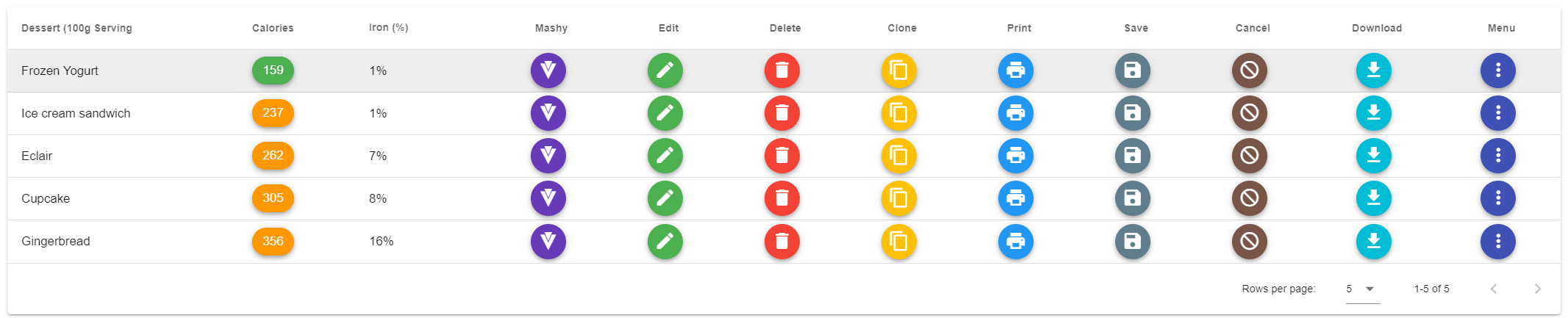Screen dimensions: 1568x318
Task: Open the Ice cream sandwich three-dot menu
Action: (1498, 113)
